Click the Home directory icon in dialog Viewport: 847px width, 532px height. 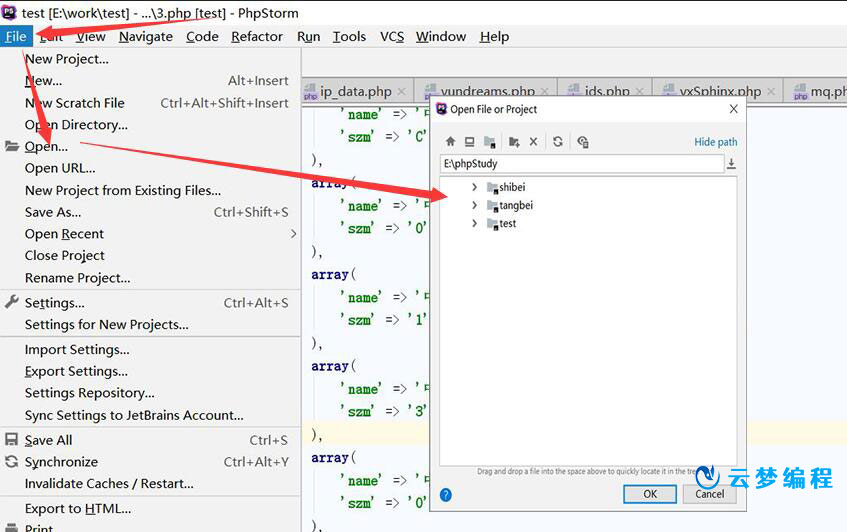click(x=450, y=142)
